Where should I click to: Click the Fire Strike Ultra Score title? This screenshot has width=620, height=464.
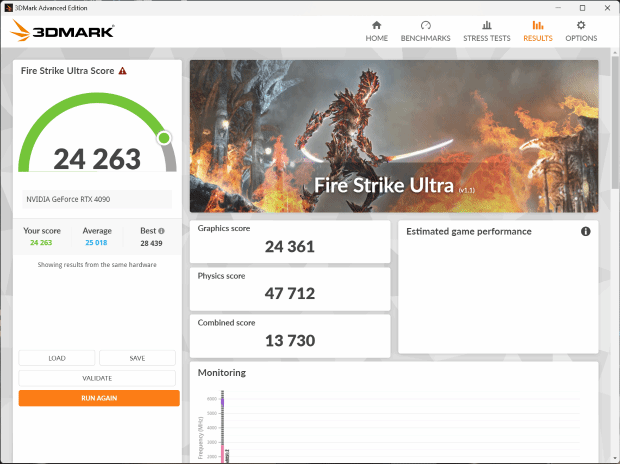pos(68,71)
